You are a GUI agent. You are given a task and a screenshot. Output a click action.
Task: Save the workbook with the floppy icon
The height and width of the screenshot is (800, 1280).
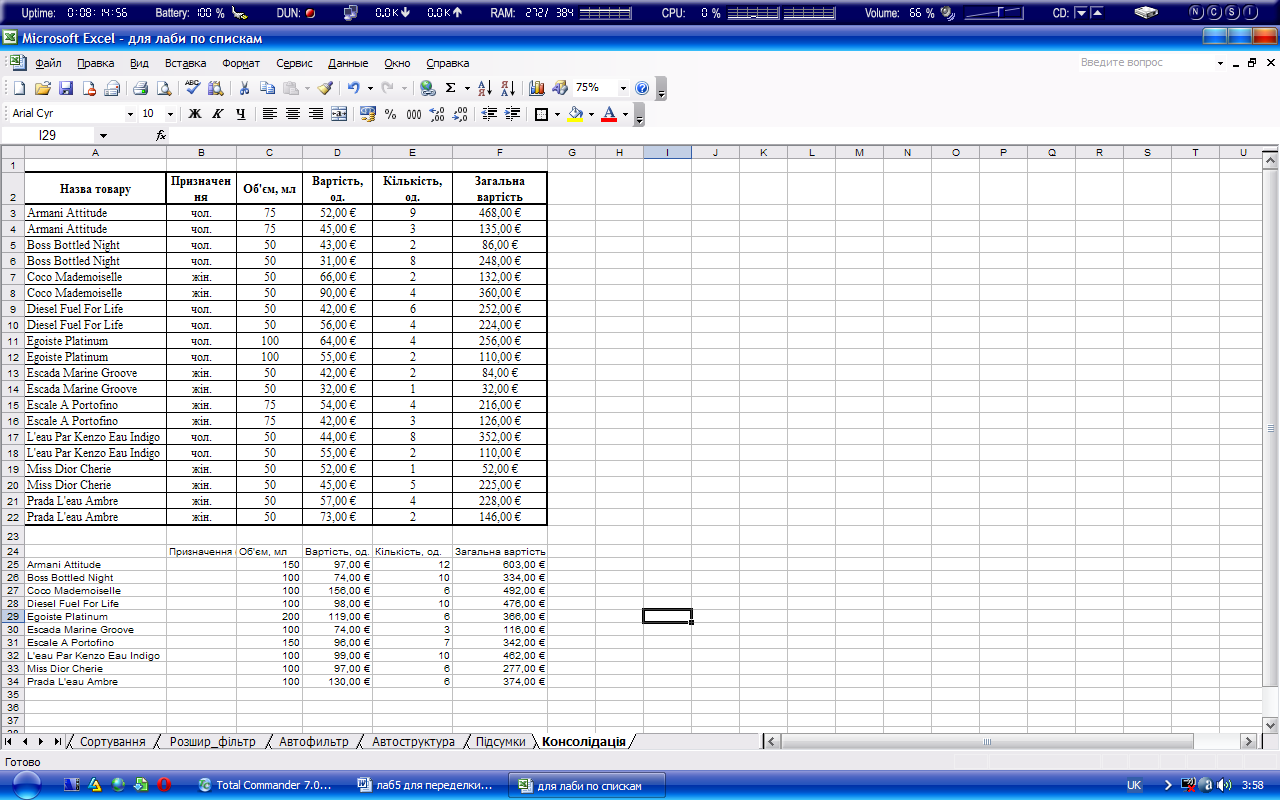[x=66, y=88]
